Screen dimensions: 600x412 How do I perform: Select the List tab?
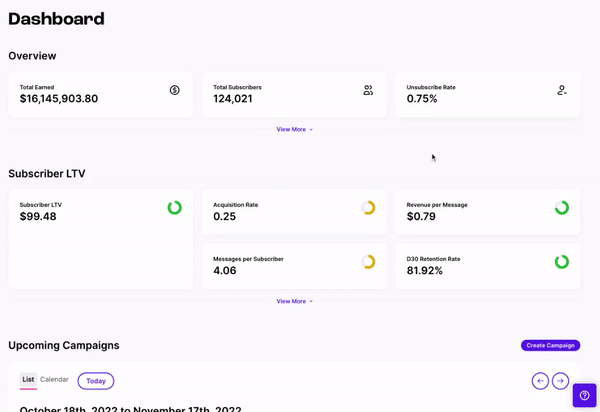(28, 380)
